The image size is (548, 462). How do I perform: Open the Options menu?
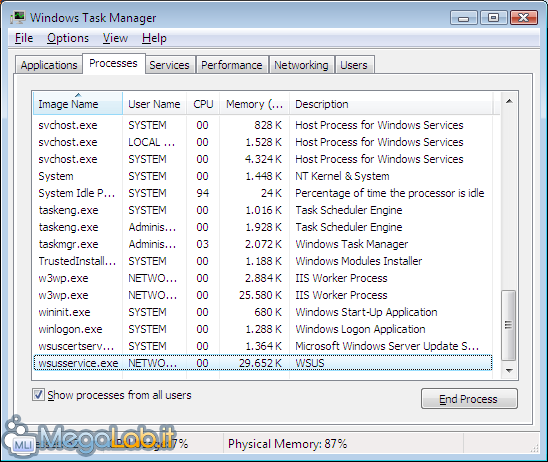[x=68, y=38]
